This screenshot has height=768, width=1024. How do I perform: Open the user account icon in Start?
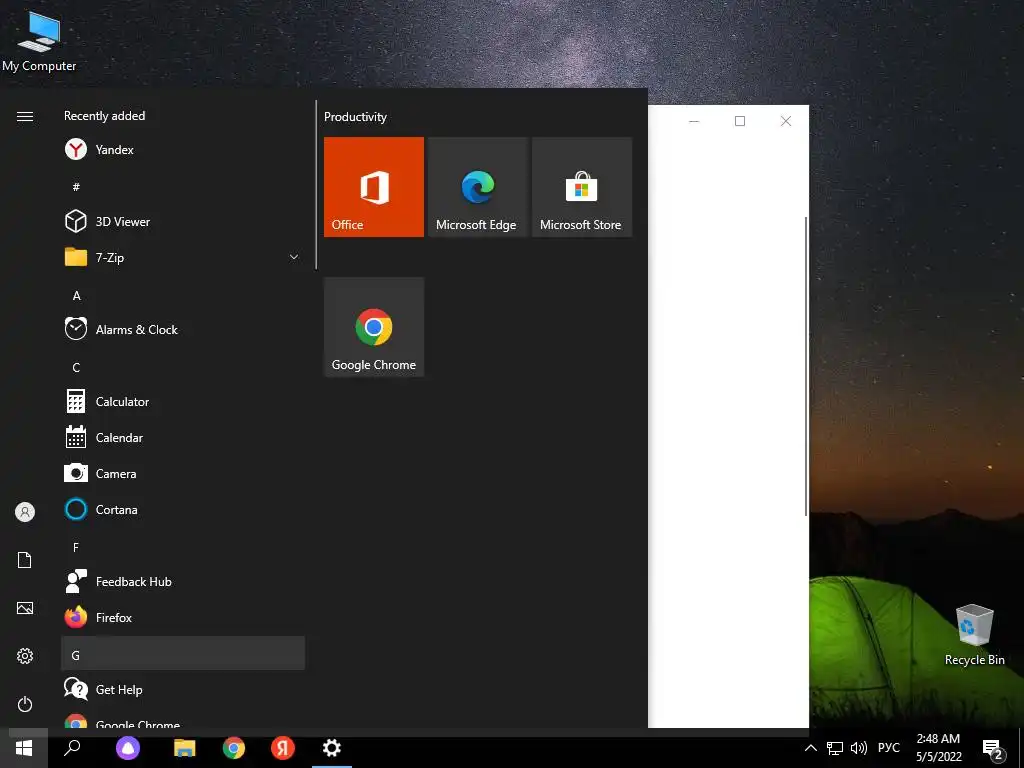(x=25, y=512)
